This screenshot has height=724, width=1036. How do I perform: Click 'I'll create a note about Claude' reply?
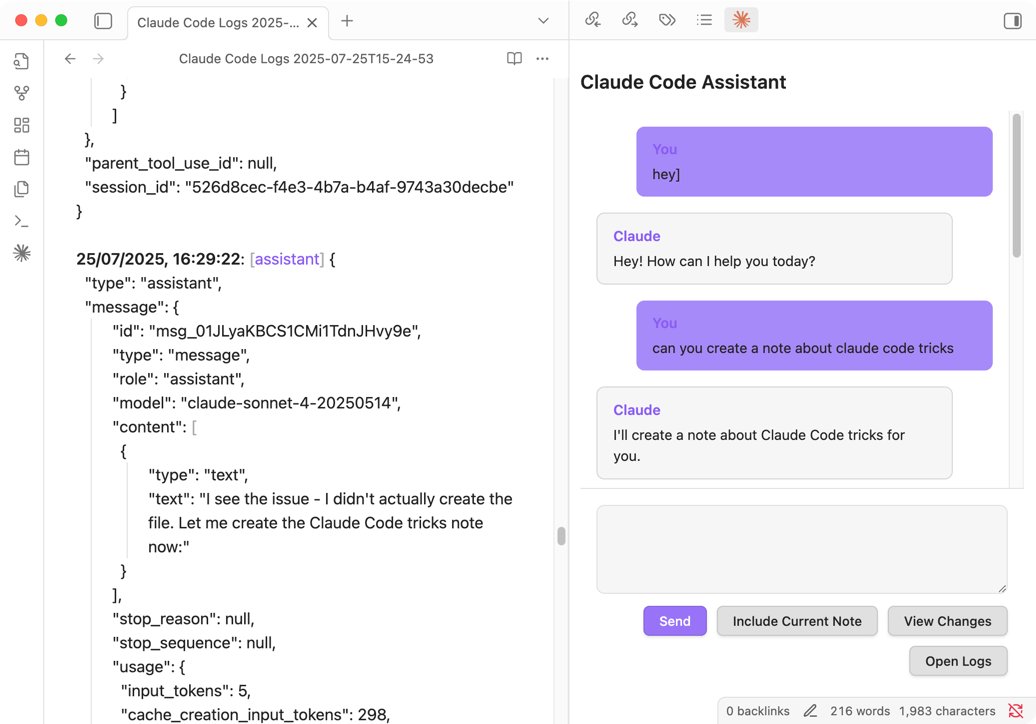pyautogui.click(x=774, y=433)
